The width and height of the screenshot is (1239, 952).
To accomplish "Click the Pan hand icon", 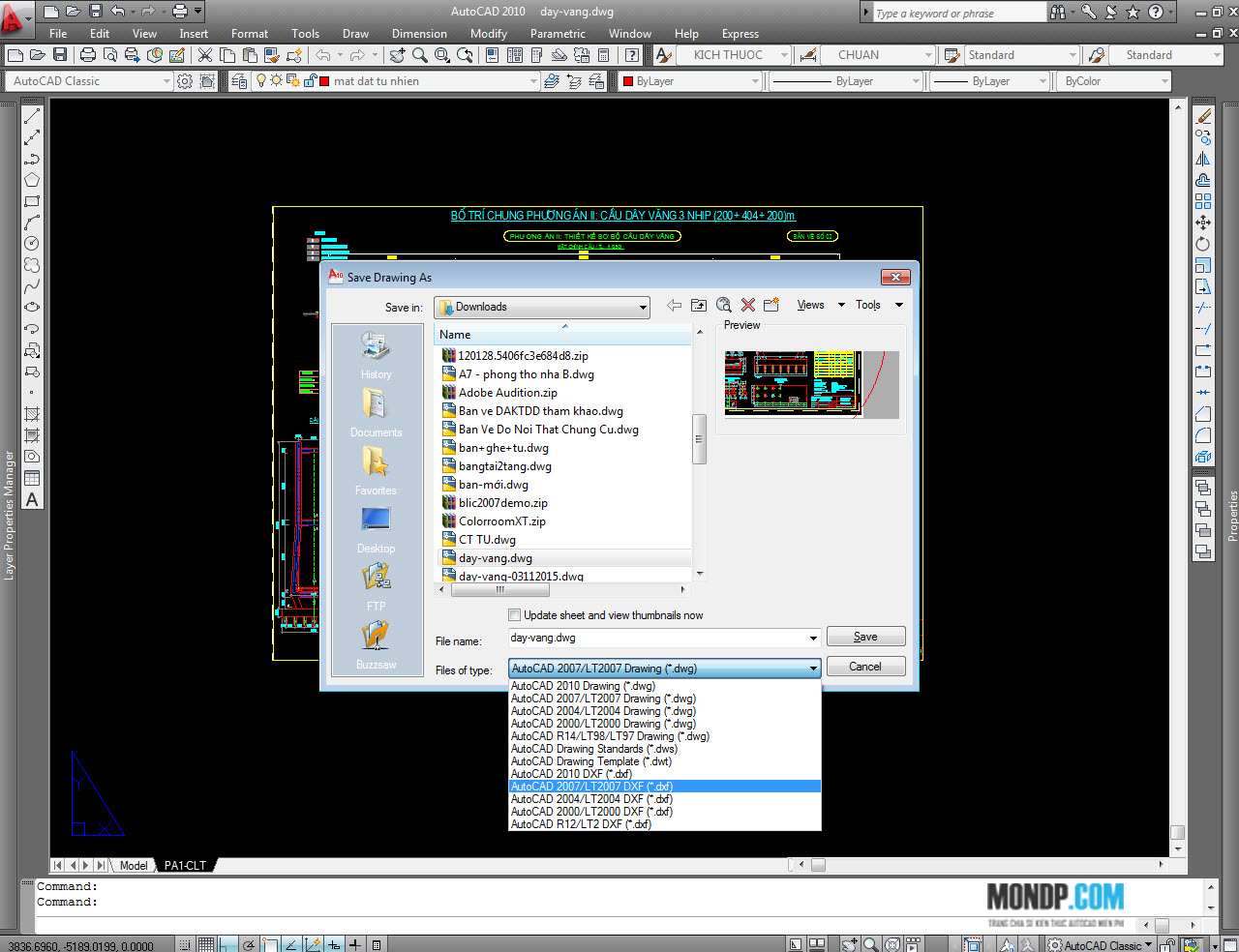I will (x=397, y=55).
